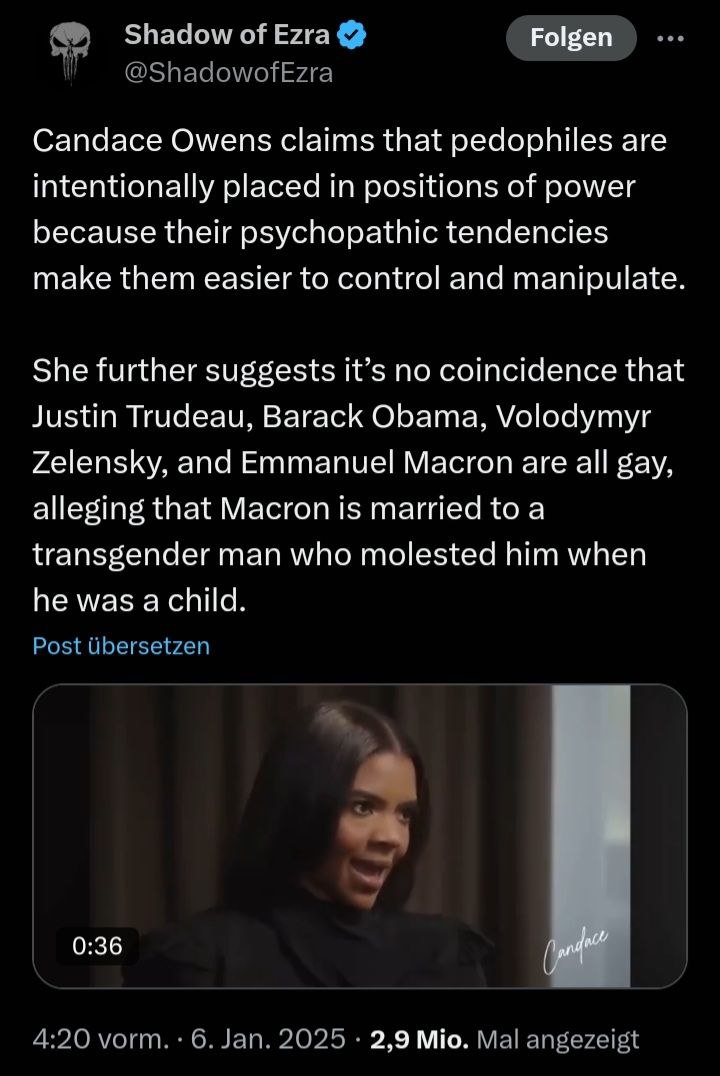Open the 4:20 vorm. timestamp
The width and height of the screenshot is (720, 1076).
coord(100,1039)
